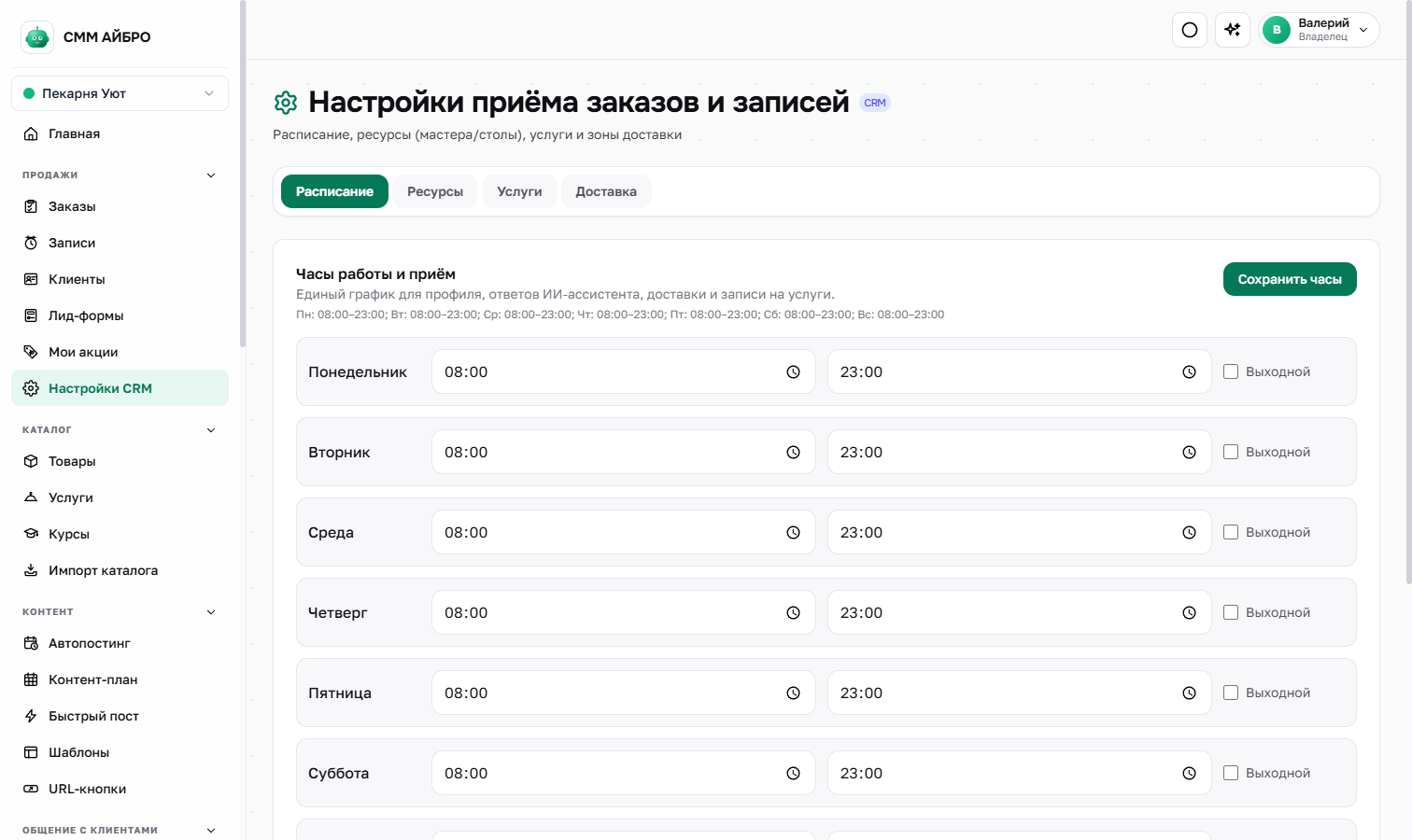Image resolution: width=1412 pixels, height=840 pixels.
Task: Click the Суббота 23:00 end field
Action: click(1020, 773)
